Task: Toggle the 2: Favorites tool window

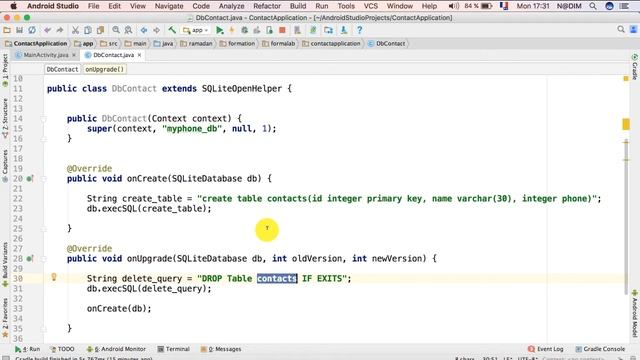Action: pyautogui.click(x=5, y=318)
